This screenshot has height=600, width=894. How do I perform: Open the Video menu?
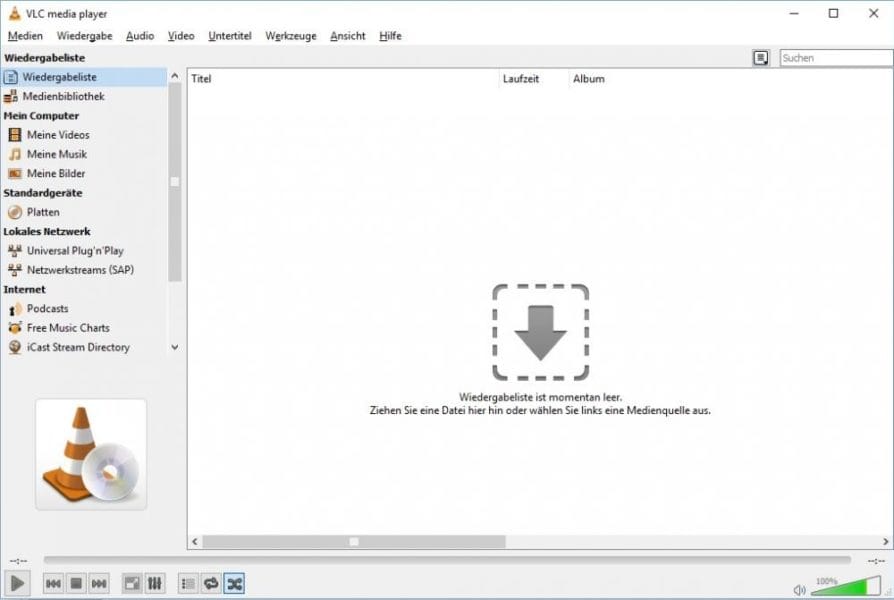(x=181, y=36)
